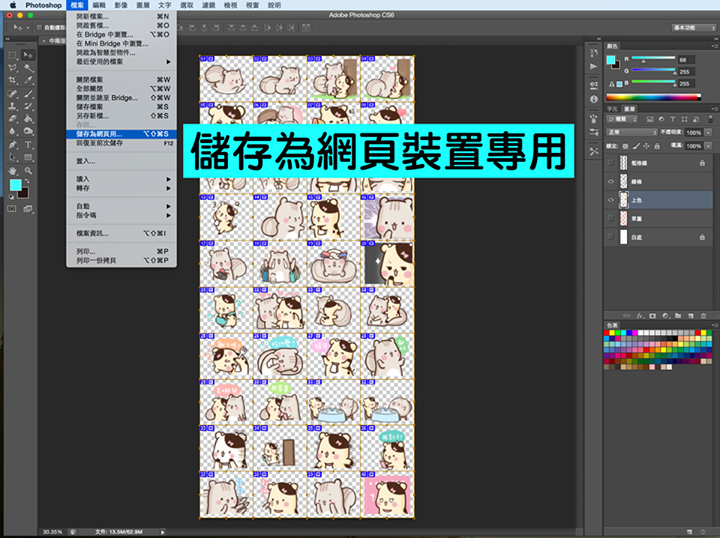This screenshot has width=720, height=538.
Task: Open the Info panel icon
Action: [x=594, y=99]
